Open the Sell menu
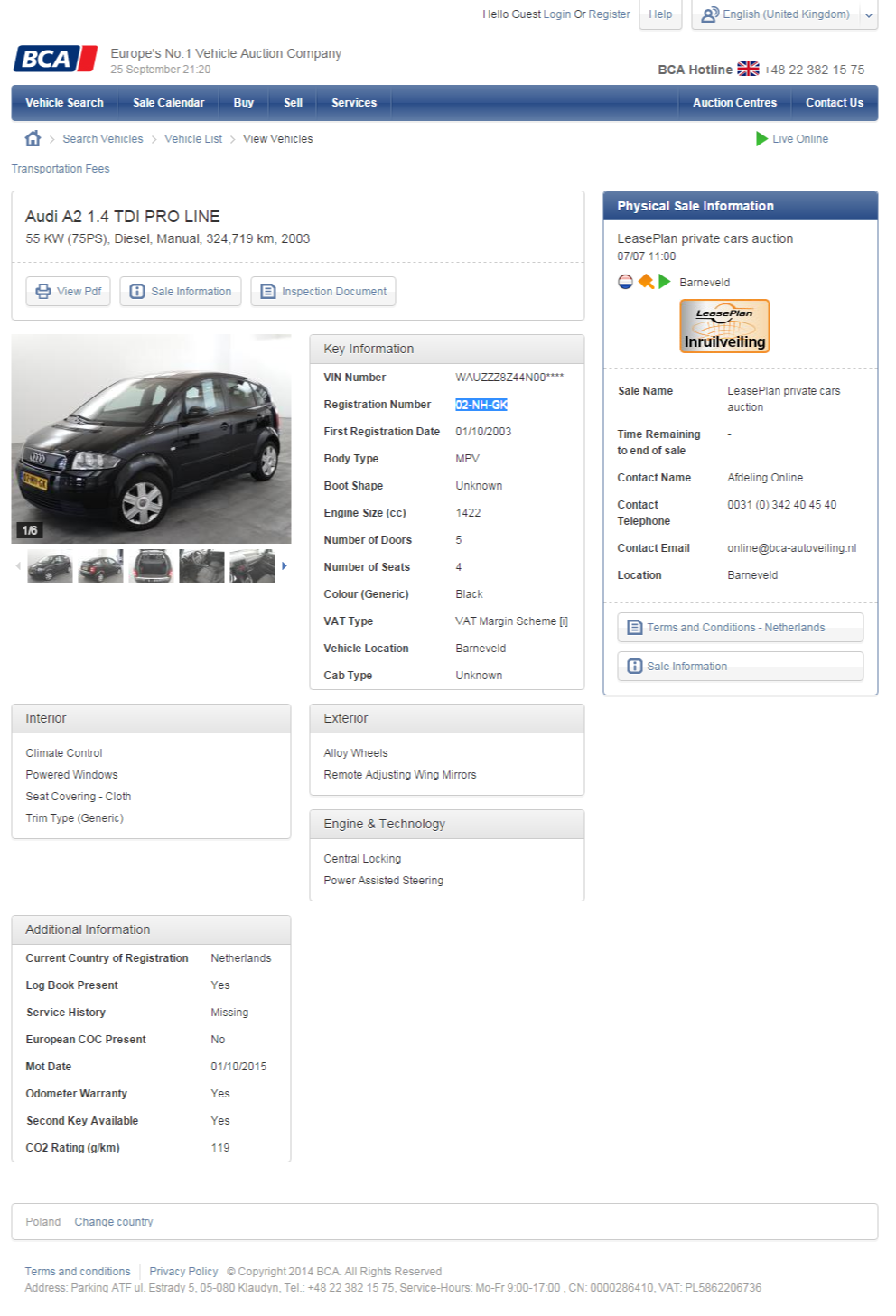896x1316 pixels. (x=293, y=103)
